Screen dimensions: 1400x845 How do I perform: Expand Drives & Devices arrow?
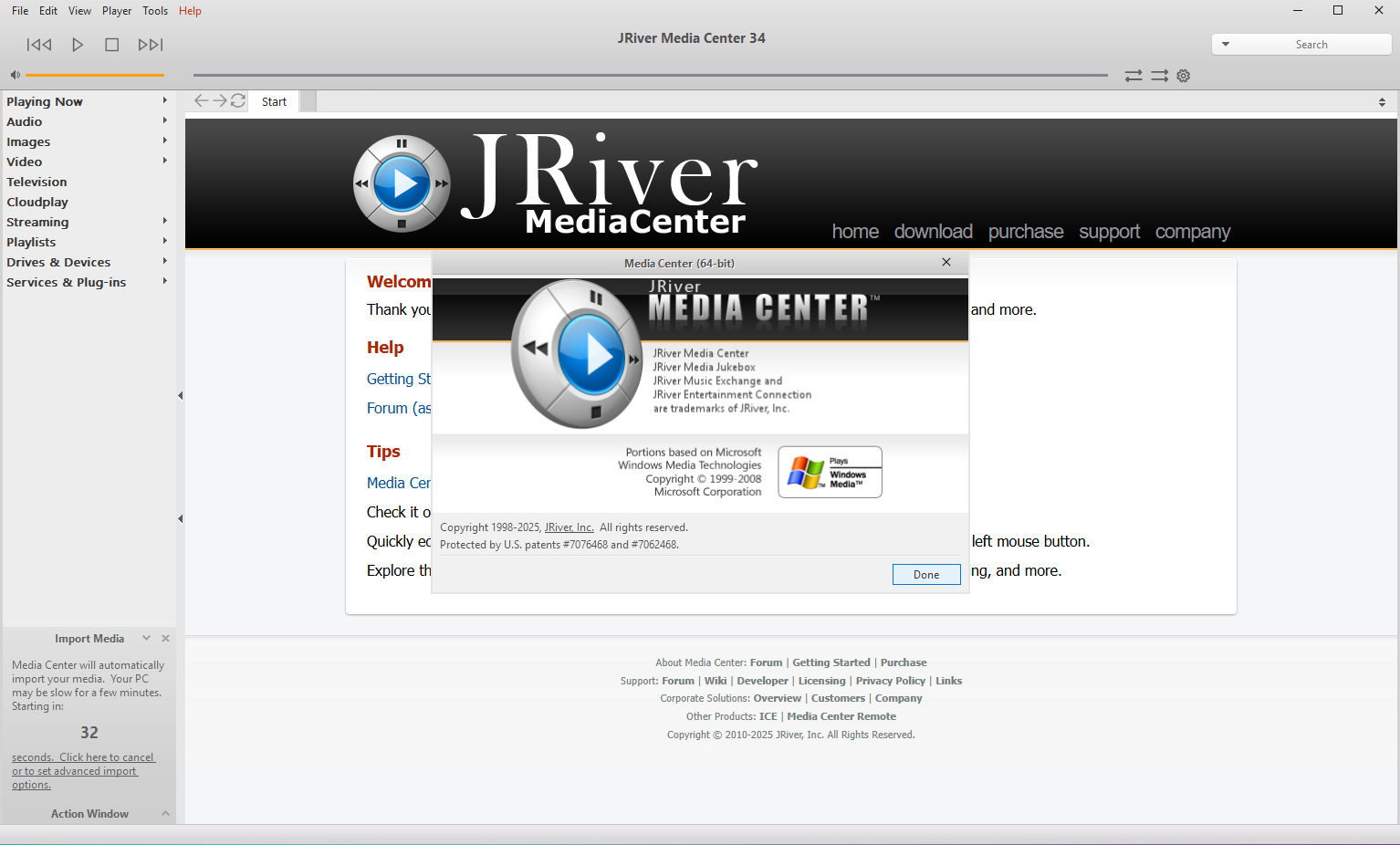164,261
